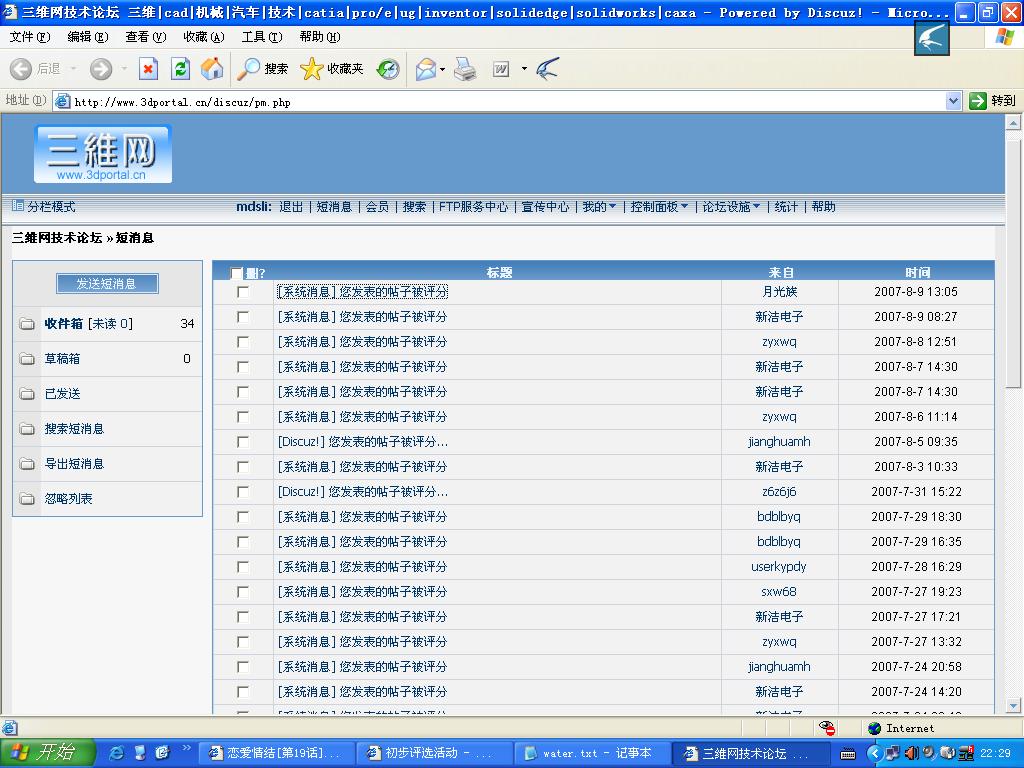The image size is (1024, 768).
Task: Open the 宣传中心 link
Action: coord(545,206)
